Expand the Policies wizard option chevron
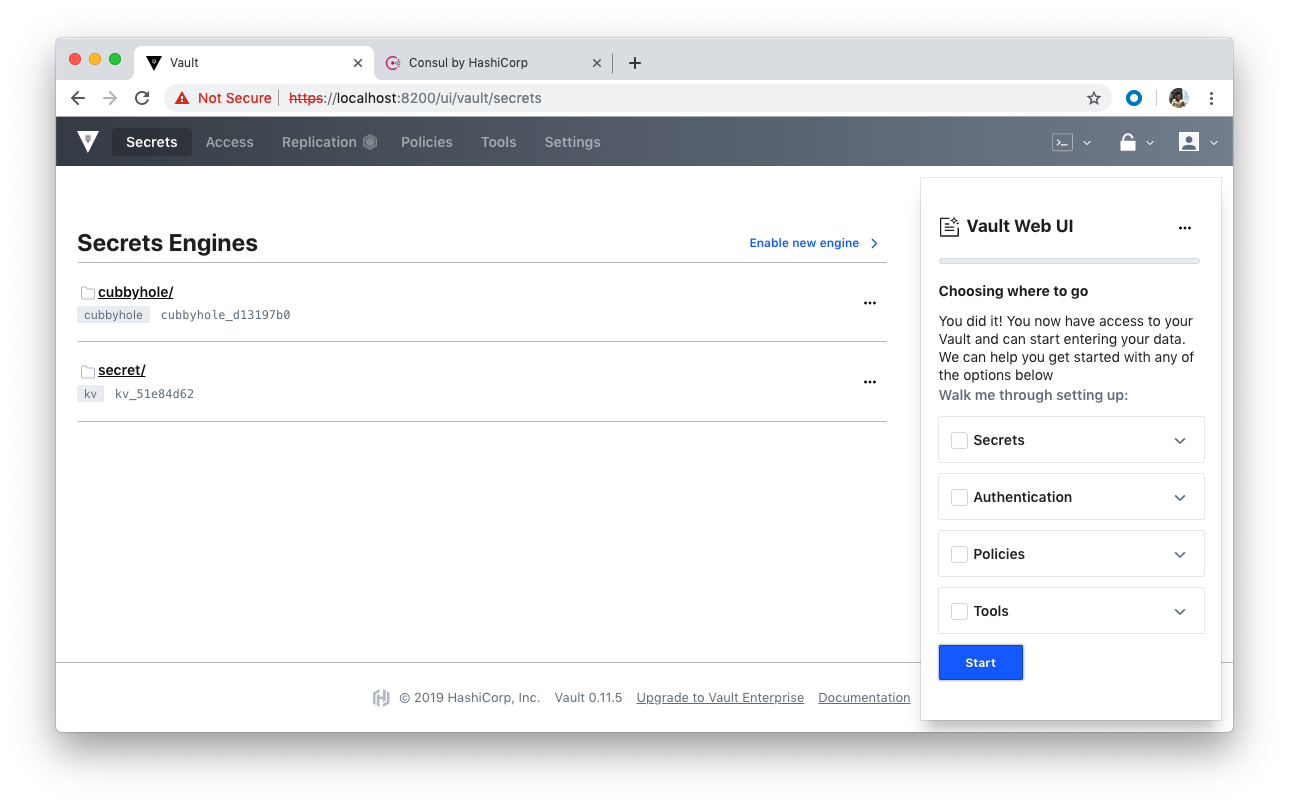 1180,555
